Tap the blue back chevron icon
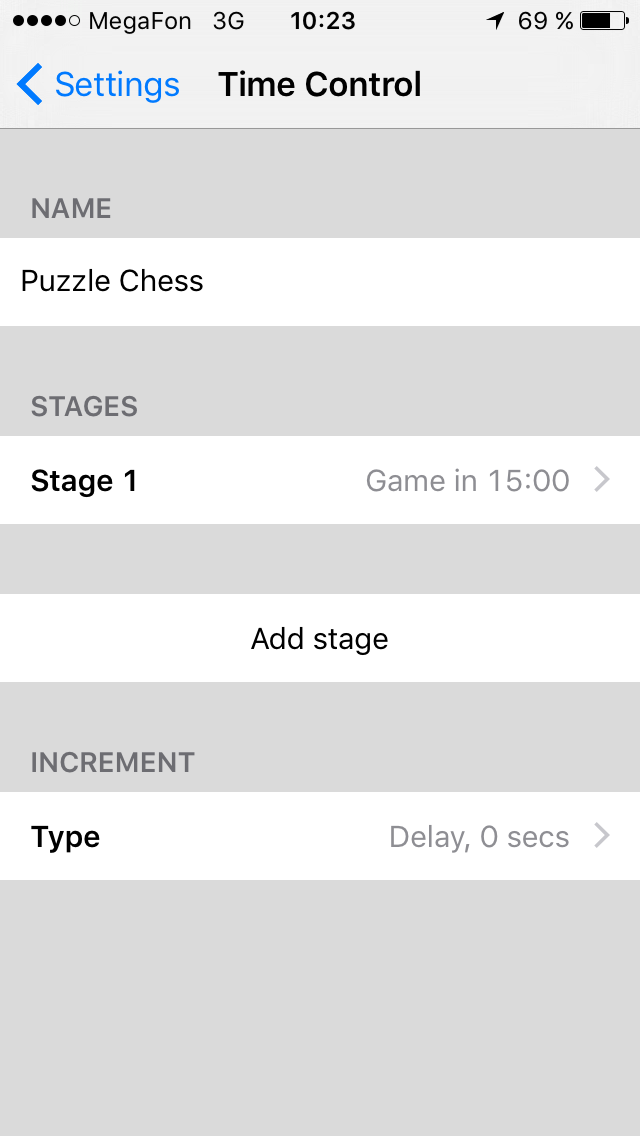Screen dimensions: 640x1136 (30, 85)
